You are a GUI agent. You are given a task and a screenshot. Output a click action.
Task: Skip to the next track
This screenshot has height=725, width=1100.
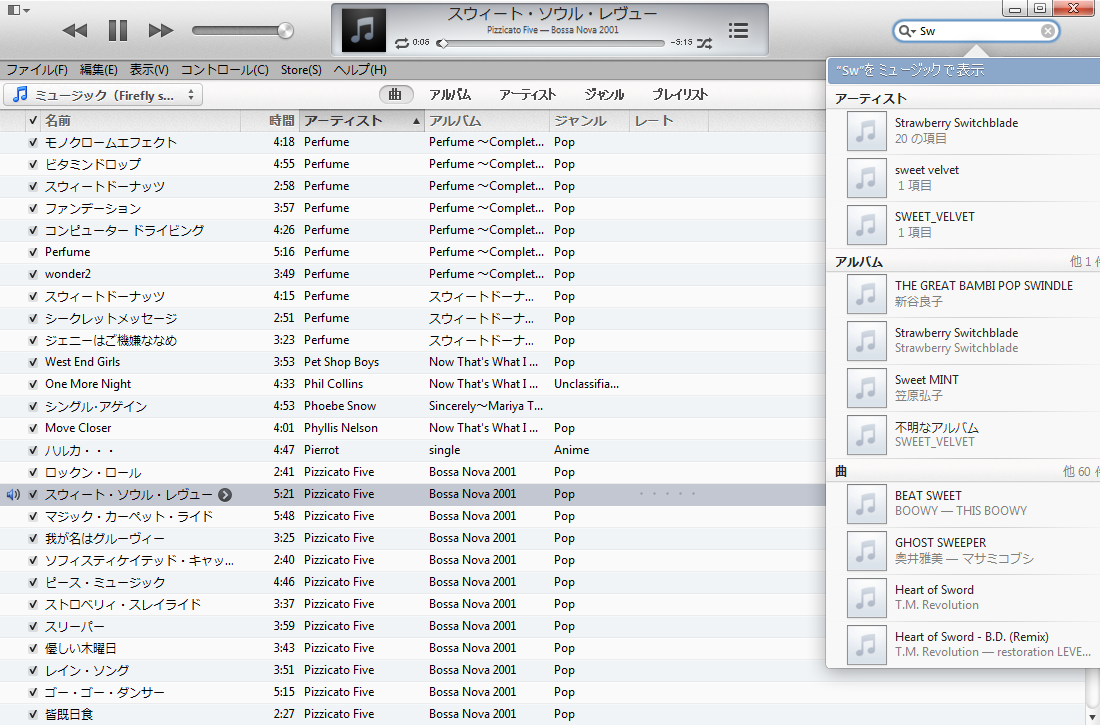pos(161,30)
